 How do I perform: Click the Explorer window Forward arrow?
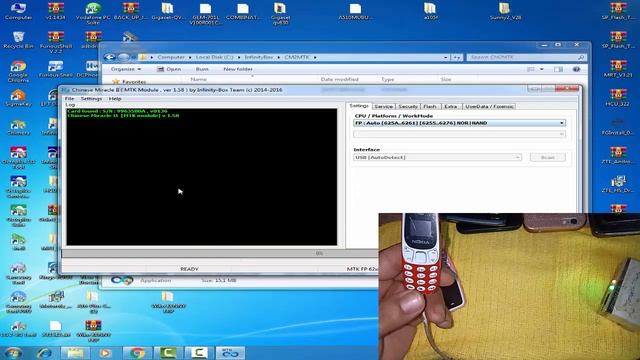(x=123, y=57)
